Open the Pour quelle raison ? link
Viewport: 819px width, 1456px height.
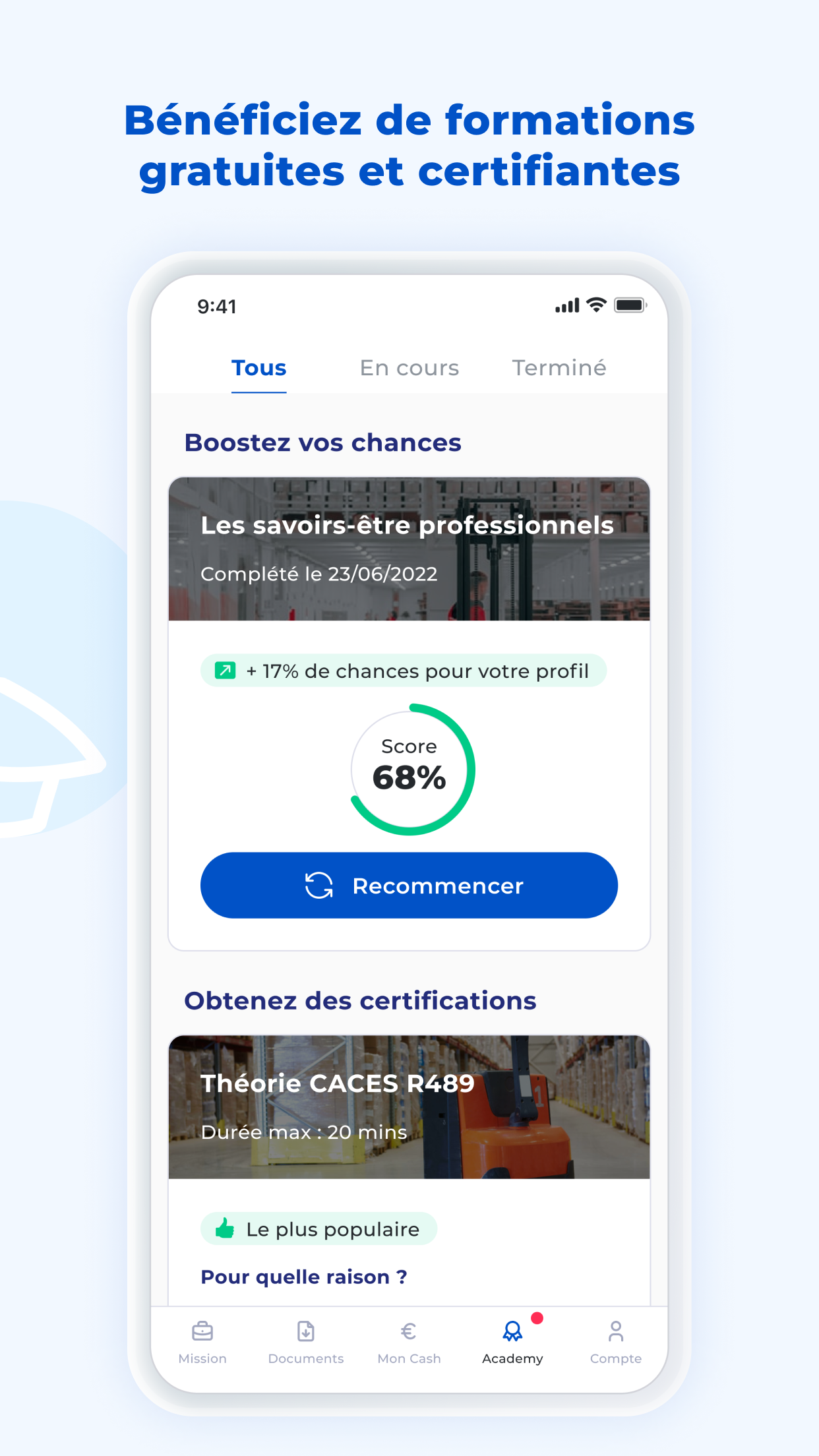[x=304, y=1277]
